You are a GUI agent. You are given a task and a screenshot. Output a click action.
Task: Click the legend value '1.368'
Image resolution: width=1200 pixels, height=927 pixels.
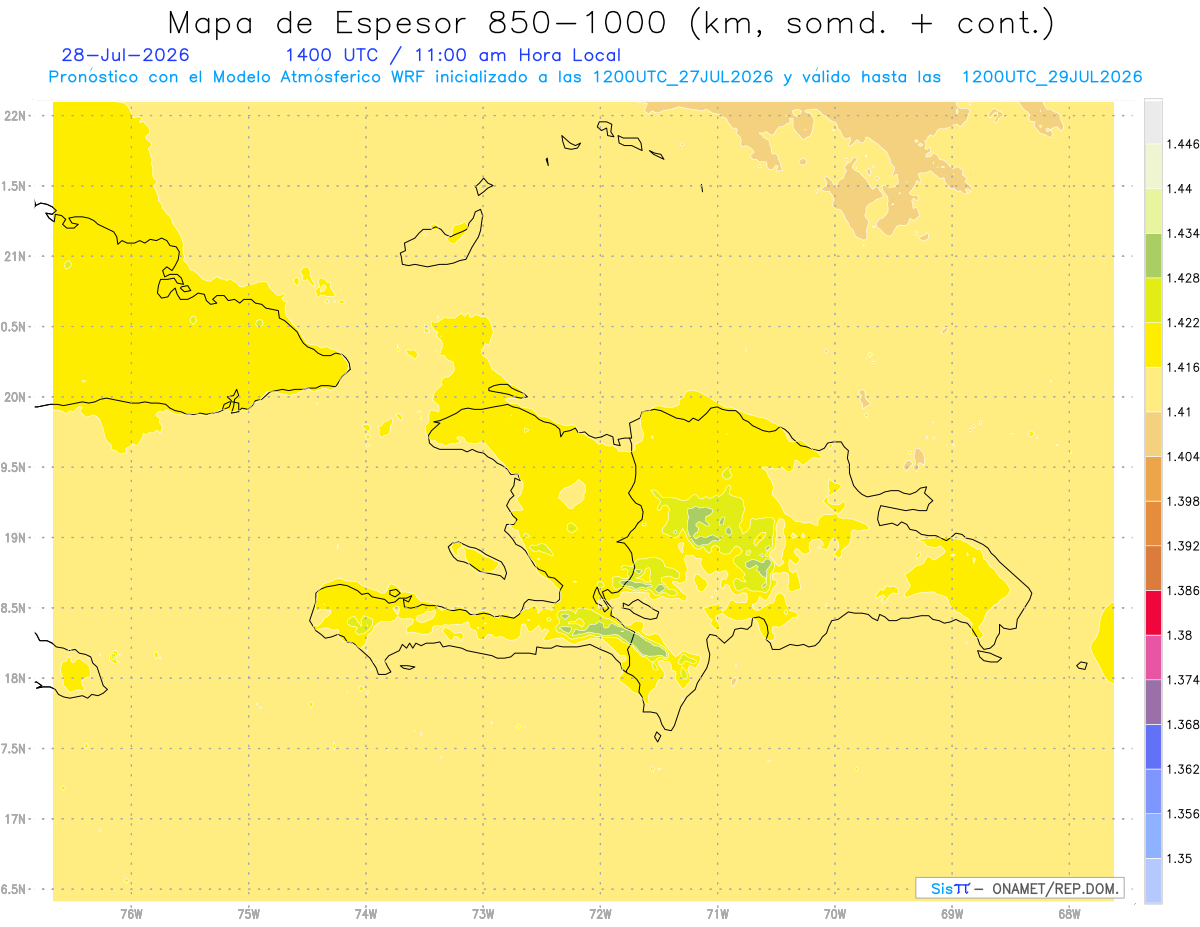coord(1183,724)
